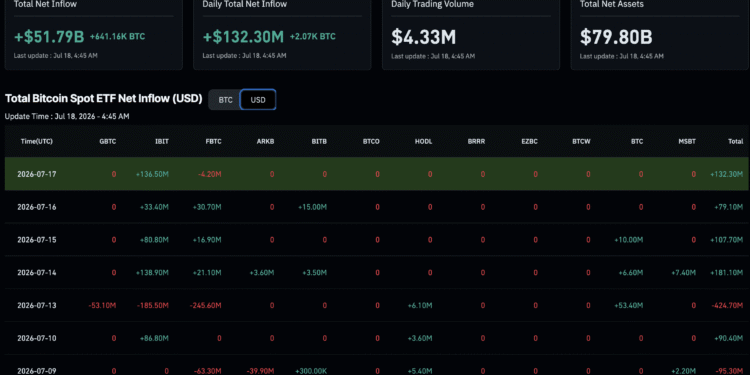Click the +6.60M BTC value
This screenshot has width=750, height=375.
click(630, 273)
